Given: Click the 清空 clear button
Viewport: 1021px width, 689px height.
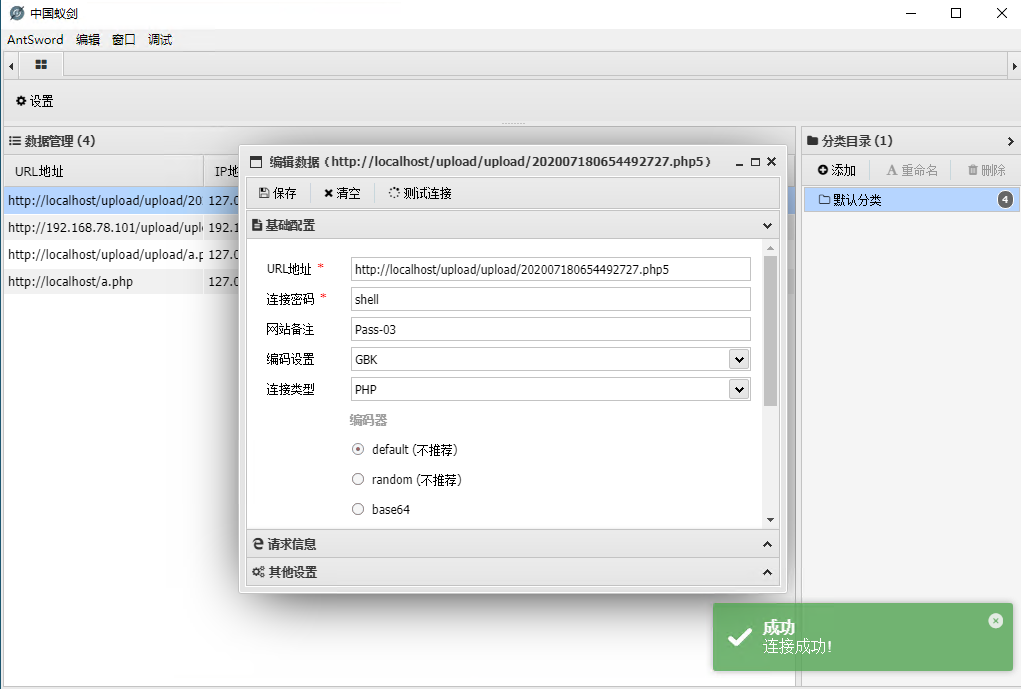Looking at the screenshot, I should pyautogui.click(x=342, y=193).
